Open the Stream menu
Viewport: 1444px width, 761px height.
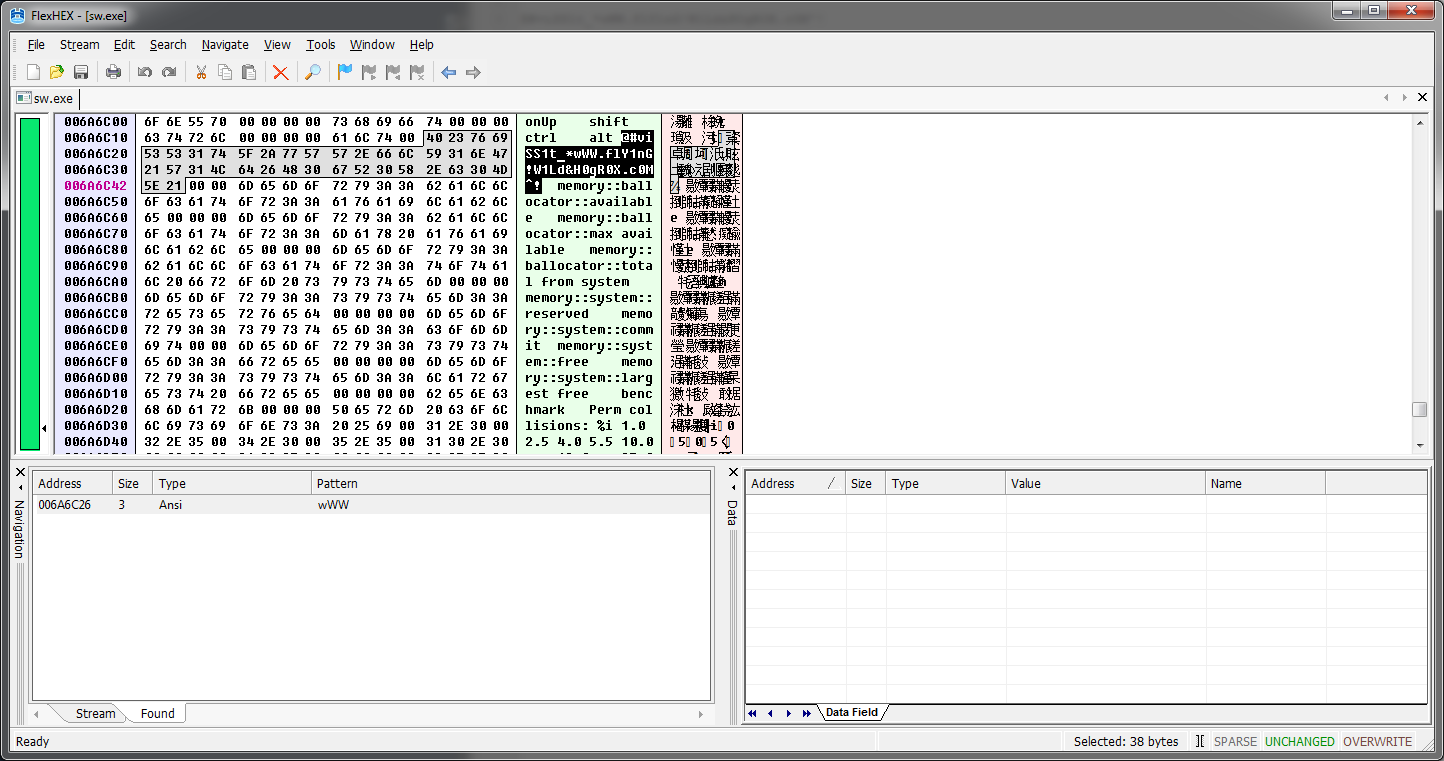79,44
